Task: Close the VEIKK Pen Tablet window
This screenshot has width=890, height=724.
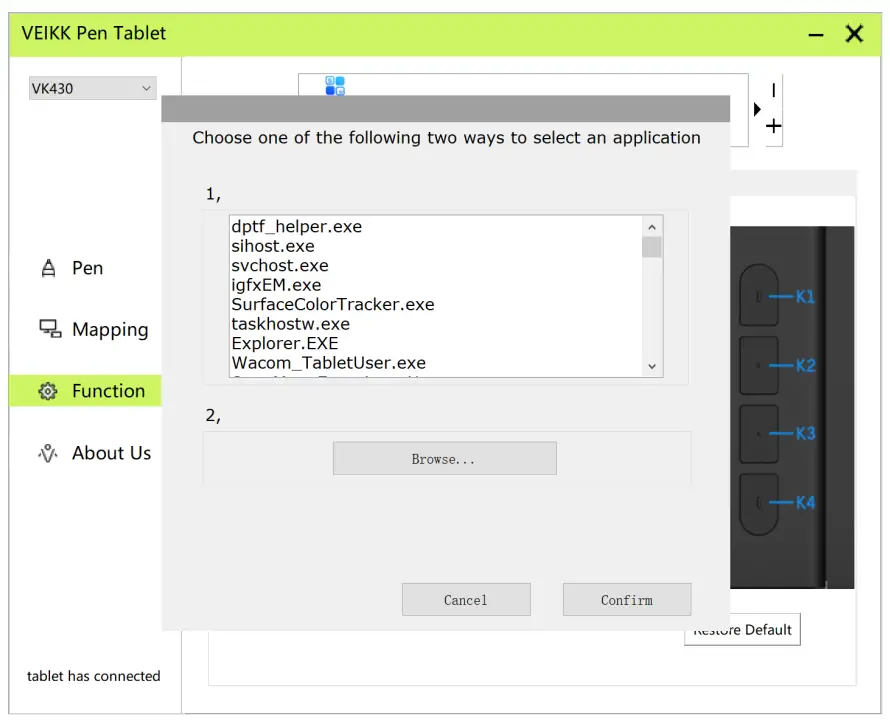Action: (854, 33)
